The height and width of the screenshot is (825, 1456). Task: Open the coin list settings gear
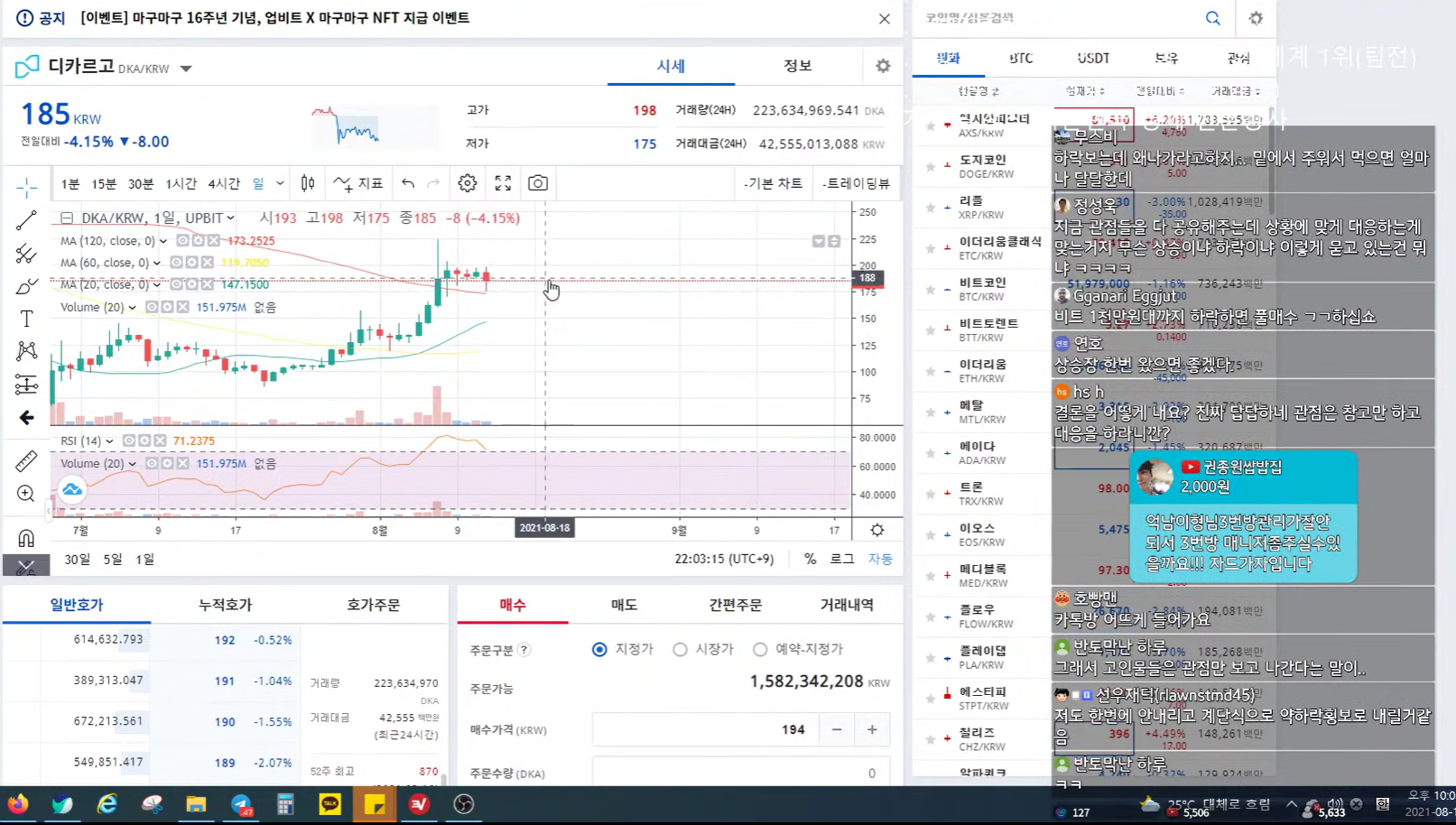tap(1256, 18)
